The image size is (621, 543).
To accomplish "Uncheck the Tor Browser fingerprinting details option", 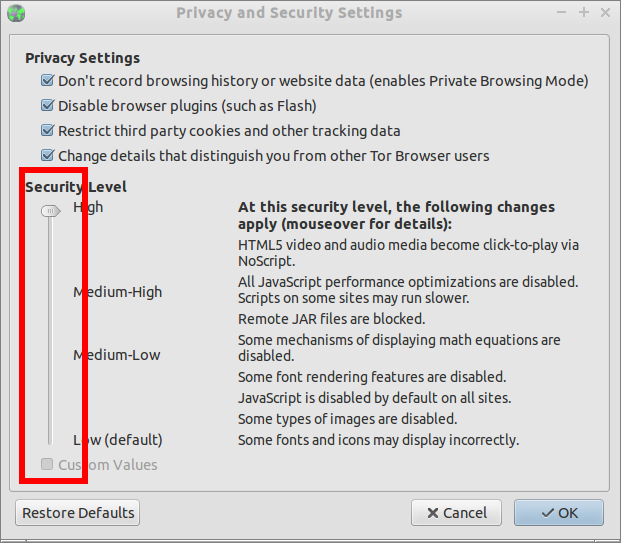I will pos(47,156).
